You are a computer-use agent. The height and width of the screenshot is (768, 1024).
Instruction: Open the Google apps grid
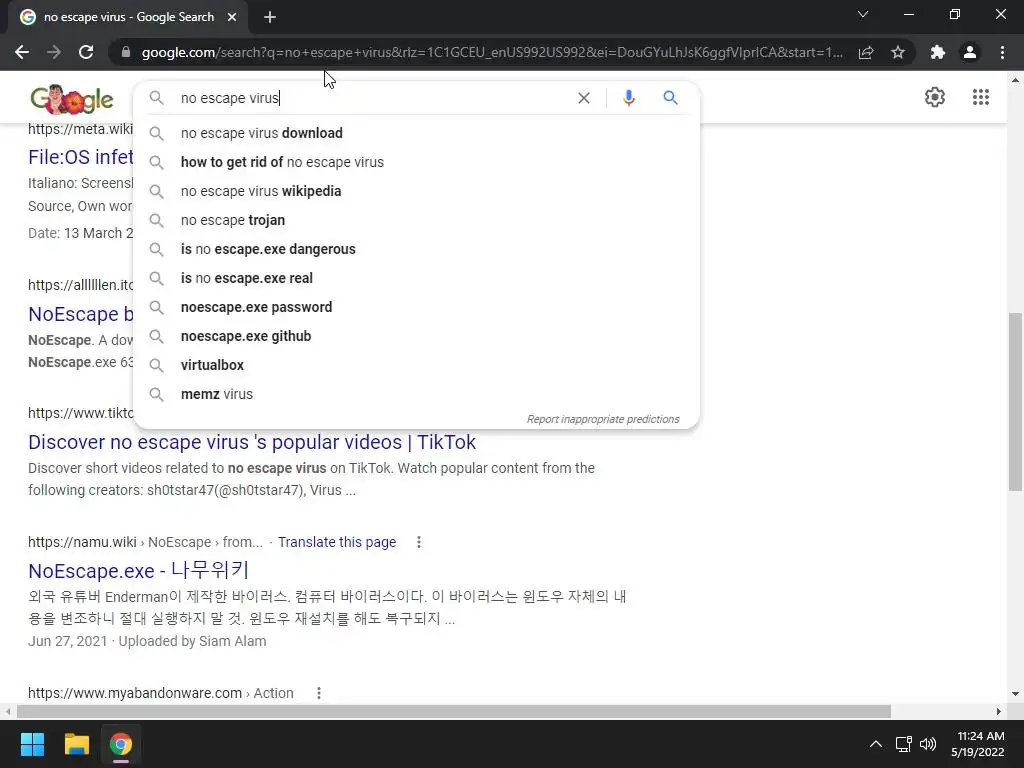pyautogui.click(x=980, y=97)
